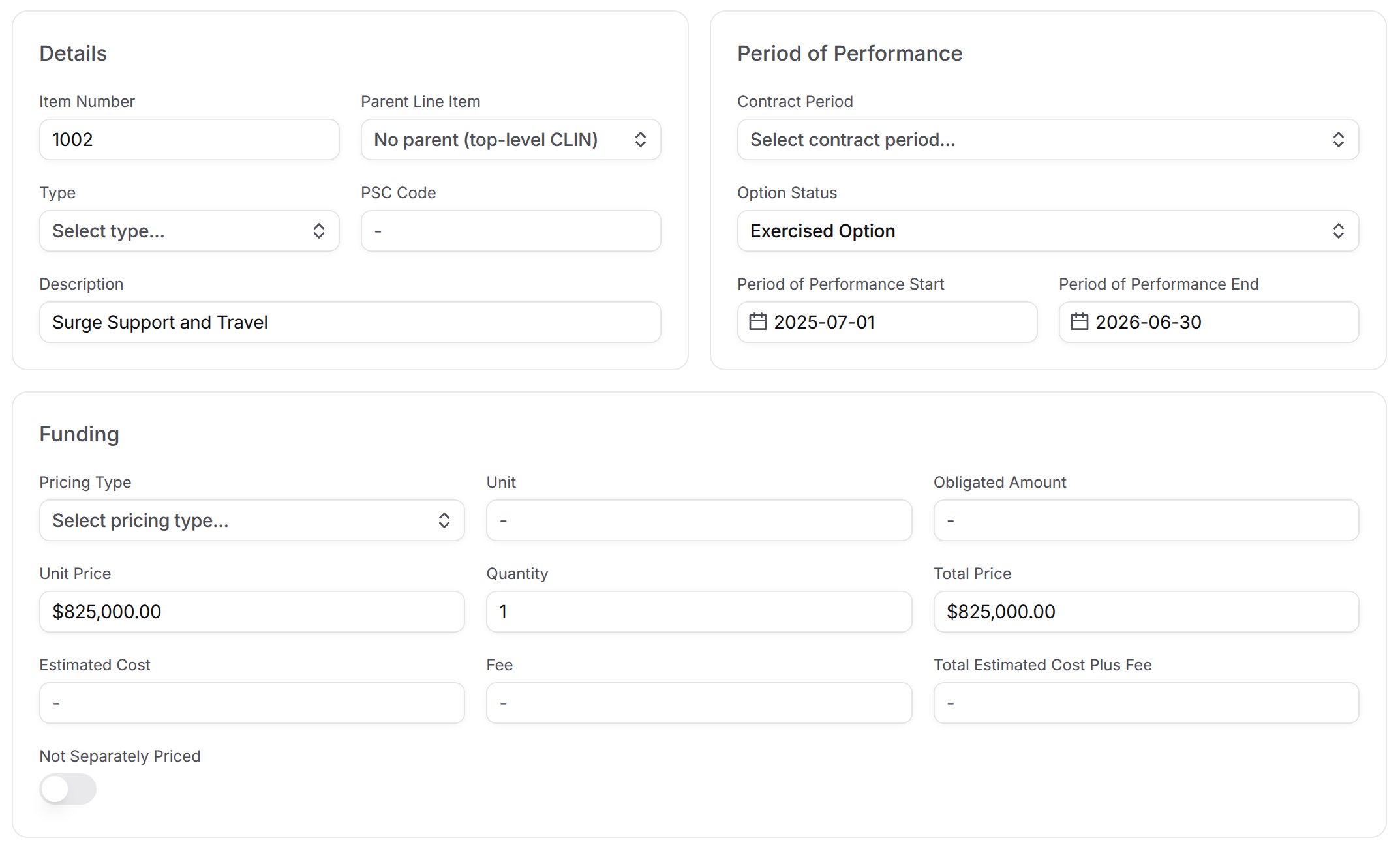Viewport: 1400px width, 849px height.
Task: Click the Description field with Surge Support
Action: [350, 322]
